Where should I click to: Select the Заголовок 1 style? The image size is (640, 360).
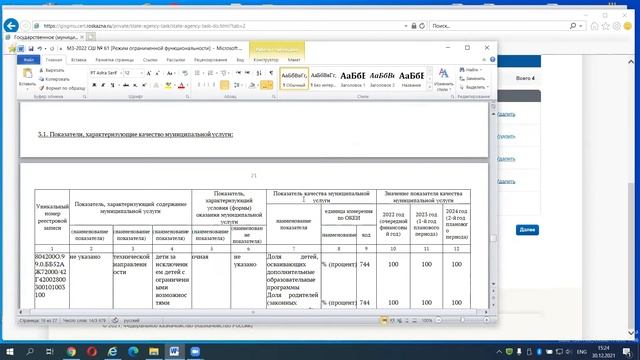tap(353, 78)
